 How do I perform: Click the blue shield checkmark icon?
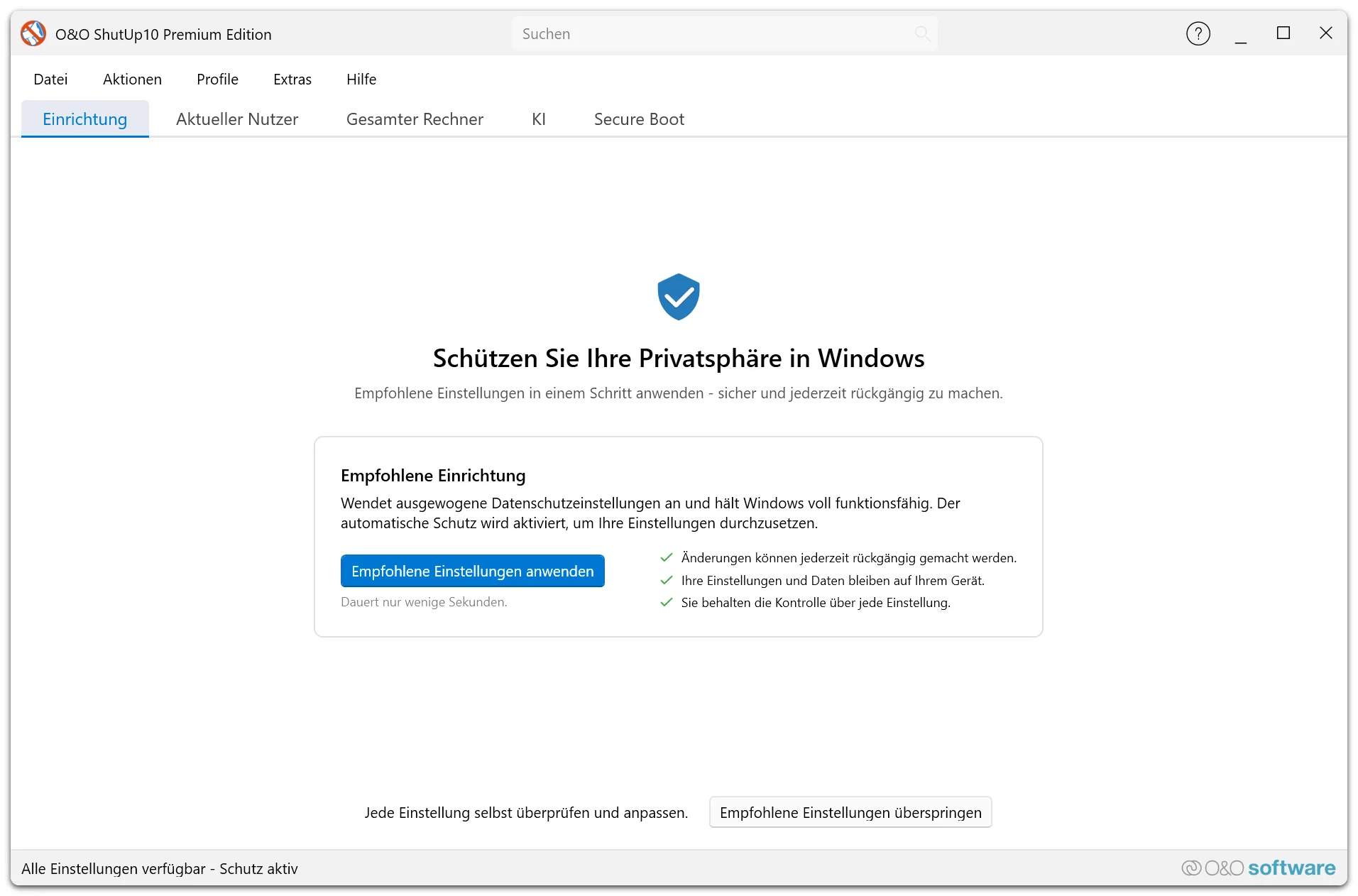click(678, 297)
